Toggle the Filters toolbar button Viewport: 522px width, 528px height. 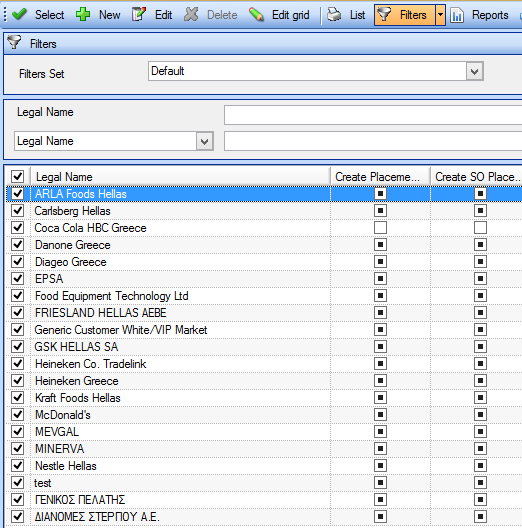[404, 15]
